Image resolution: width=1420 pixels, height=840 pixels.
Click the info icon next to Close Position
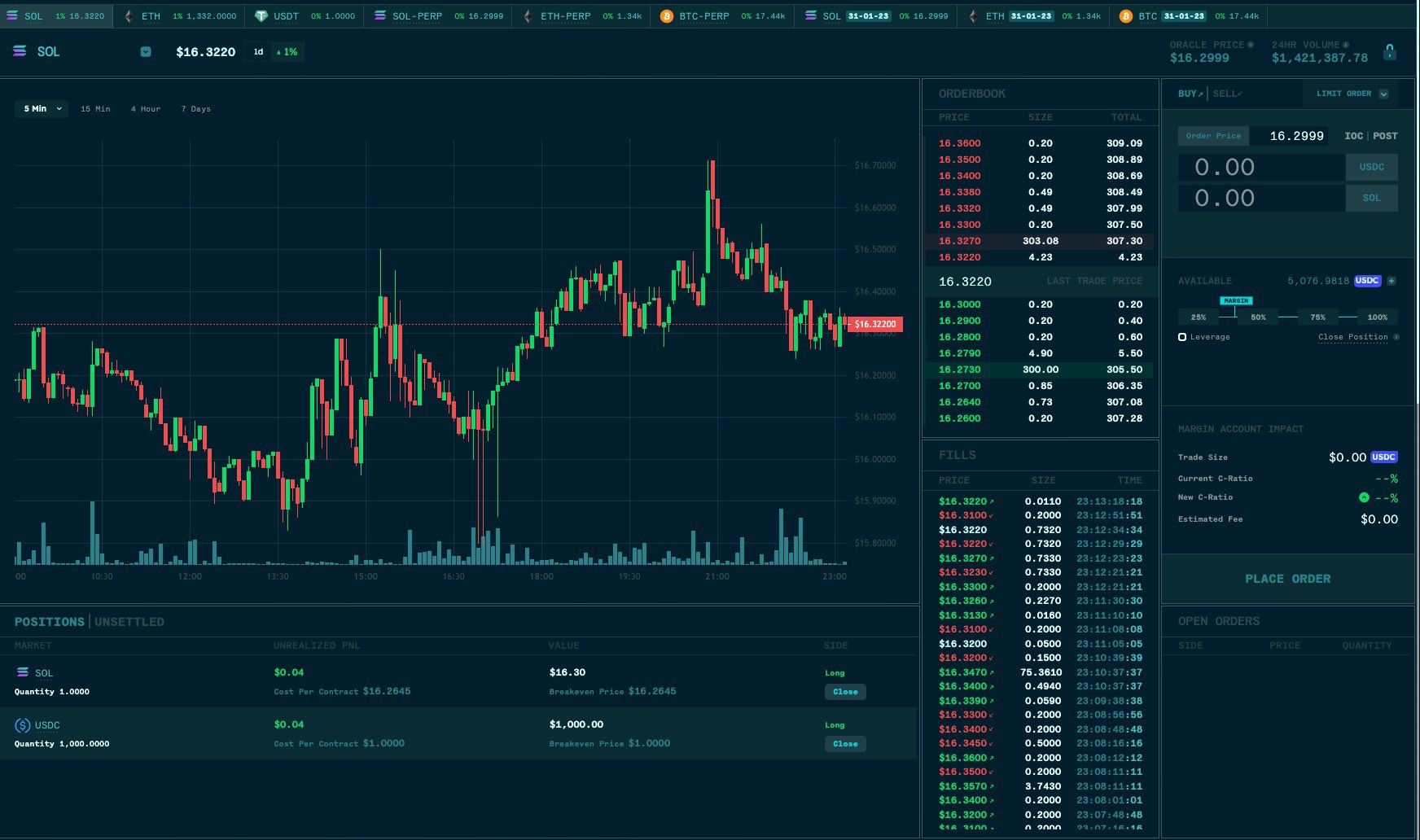coord(1397,336)
